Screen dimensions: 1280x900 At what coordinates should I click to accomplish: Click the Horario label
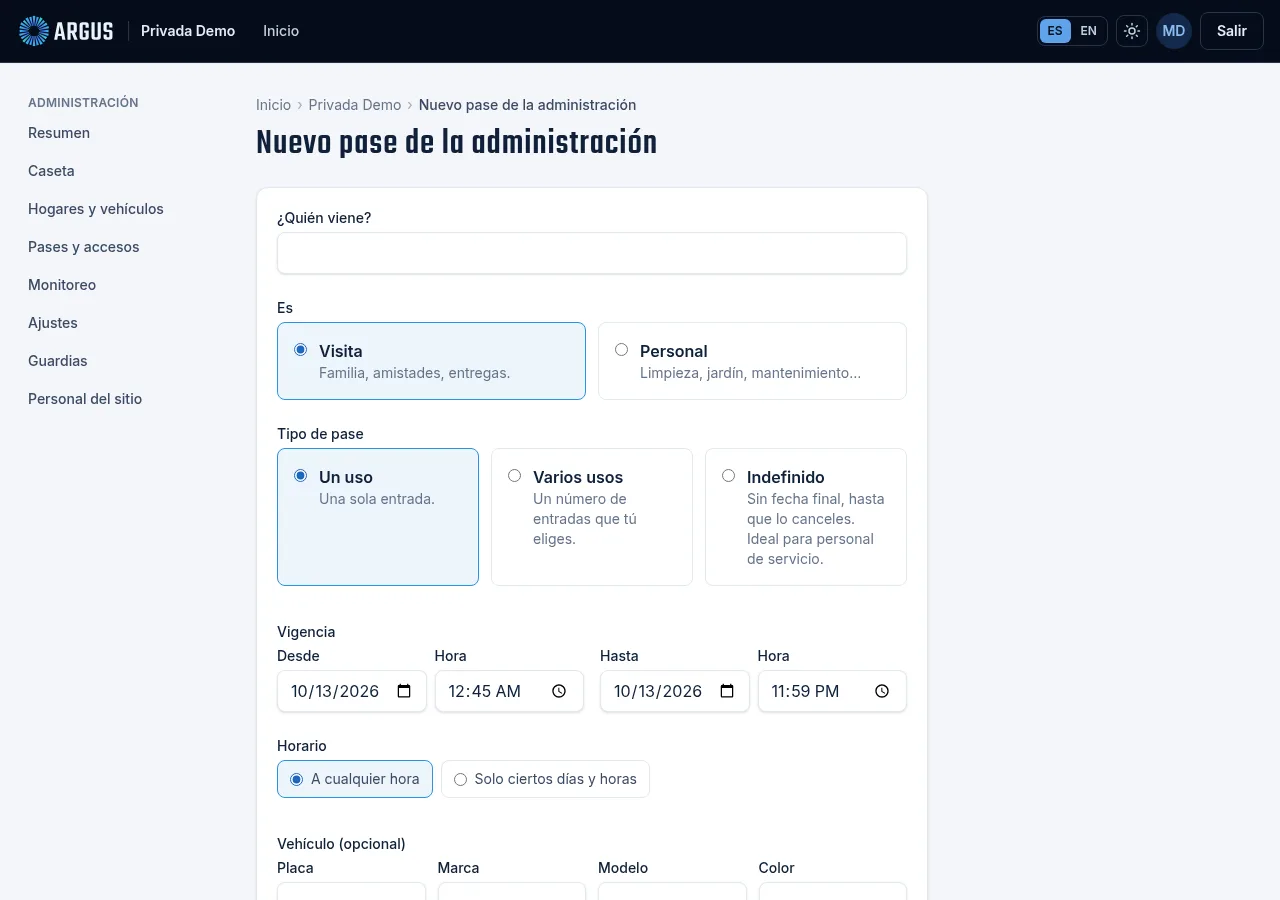(x=302, y=746)
